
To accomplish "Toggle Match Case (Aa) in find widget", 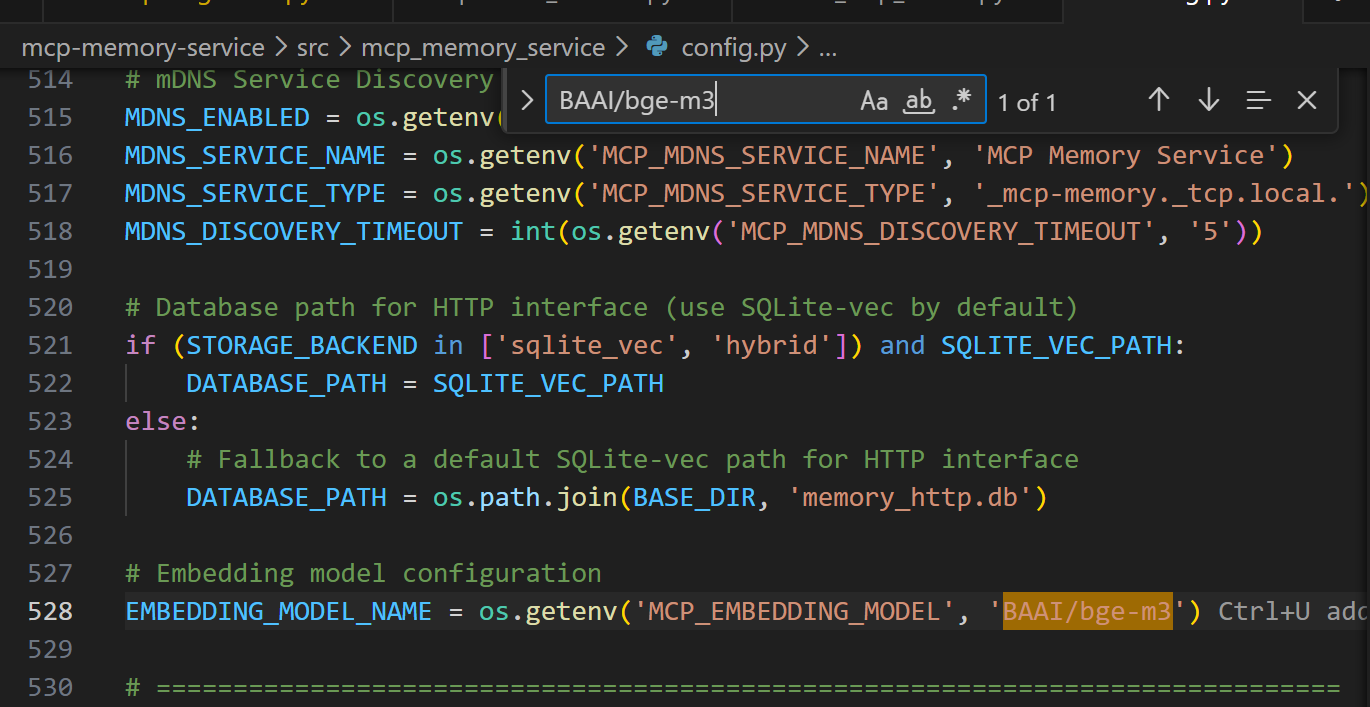I will point(874,101).
